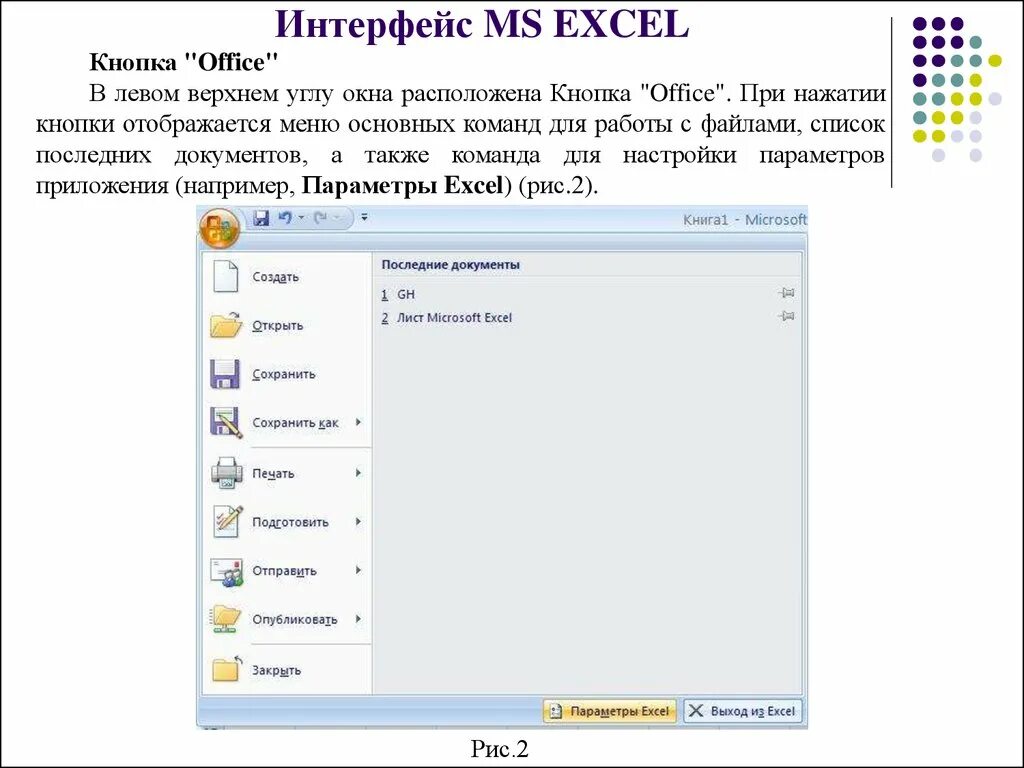Click the Сохранить как disk-with-pencil icon
Viewport: 1024px width, 768px height.
tap(226, 423)
